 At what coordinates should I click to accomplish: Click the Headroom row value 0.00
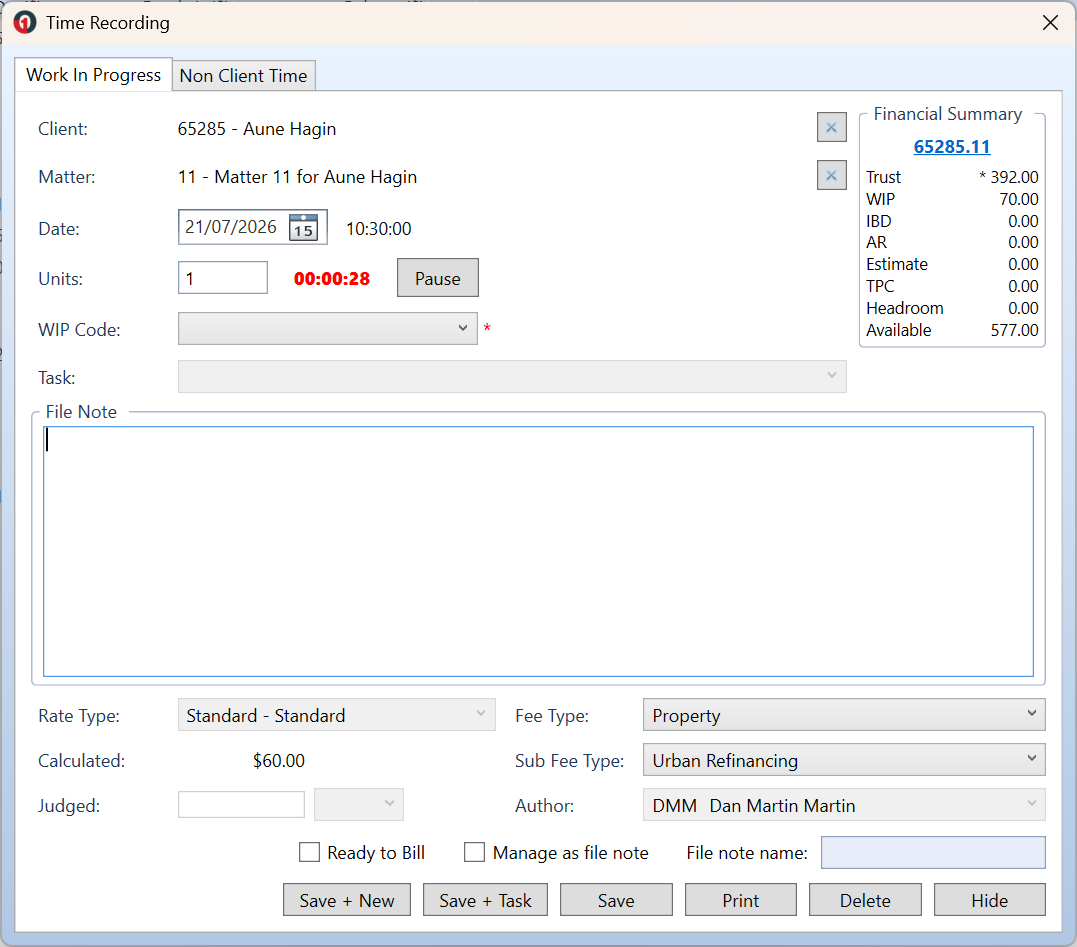(1023, 308)
